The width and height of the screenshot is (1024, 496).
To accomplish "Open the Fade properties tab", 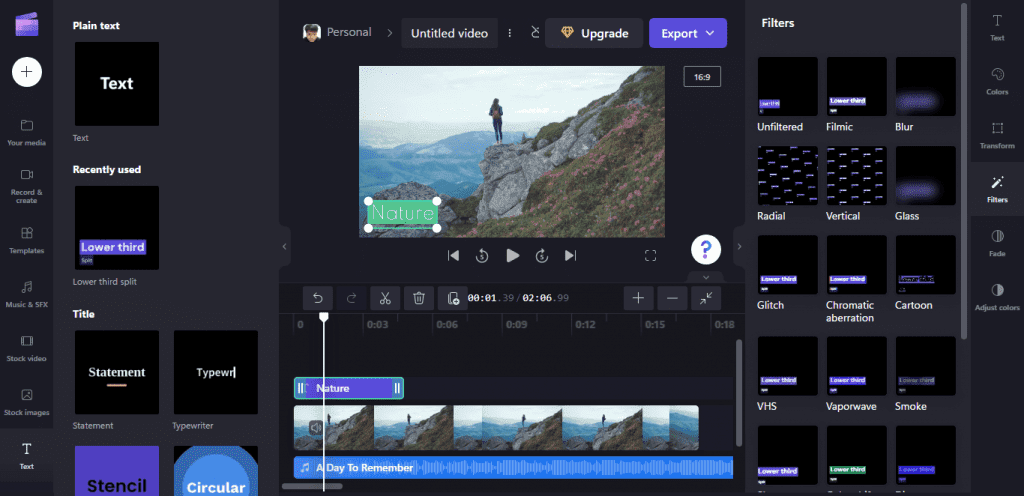I will coord(997,243).
